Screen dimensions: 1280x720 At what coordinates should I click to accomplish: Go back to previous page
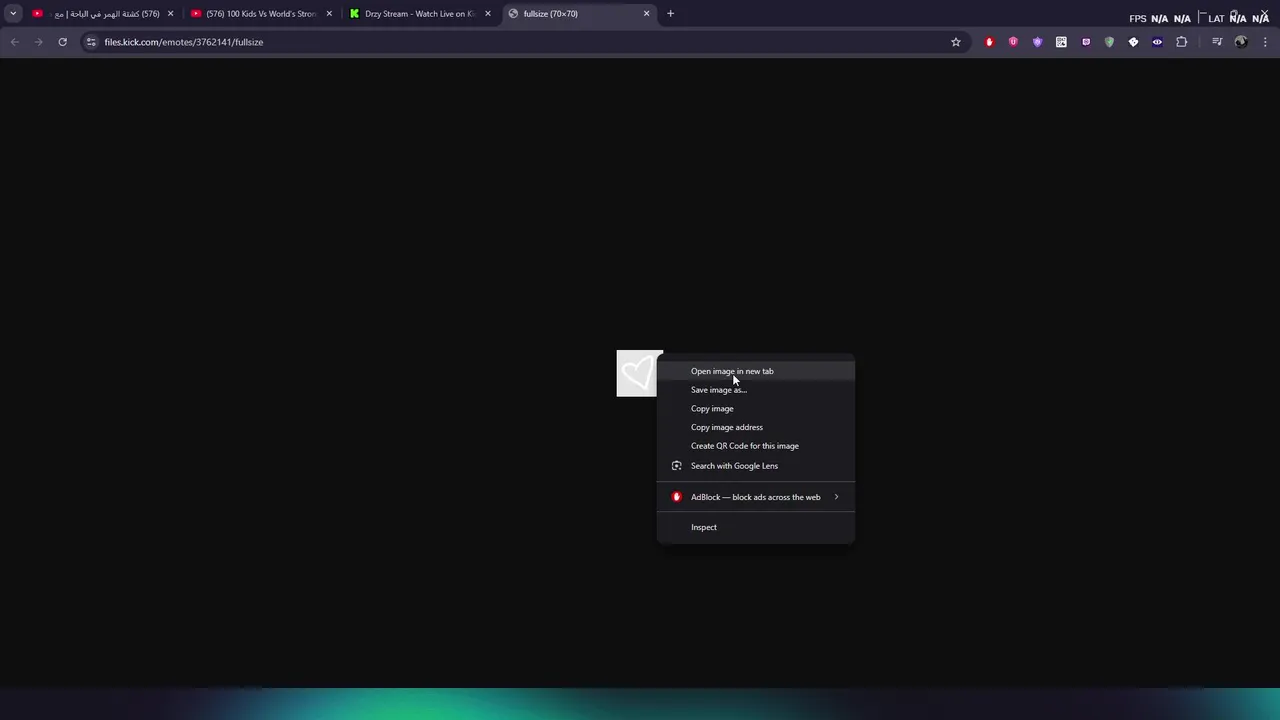coord(14,42)
